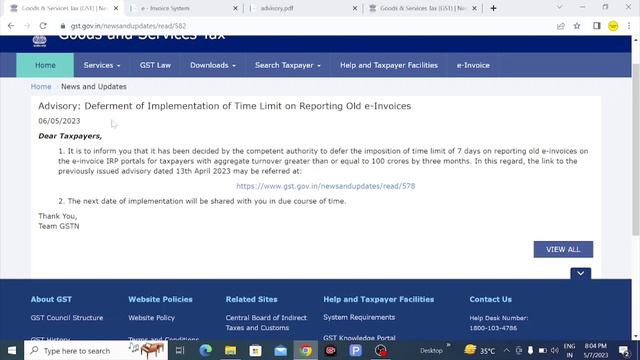The image size is (640, 360).
Task: Open the Website Policy footer link
Action: [x=151, y=318]
